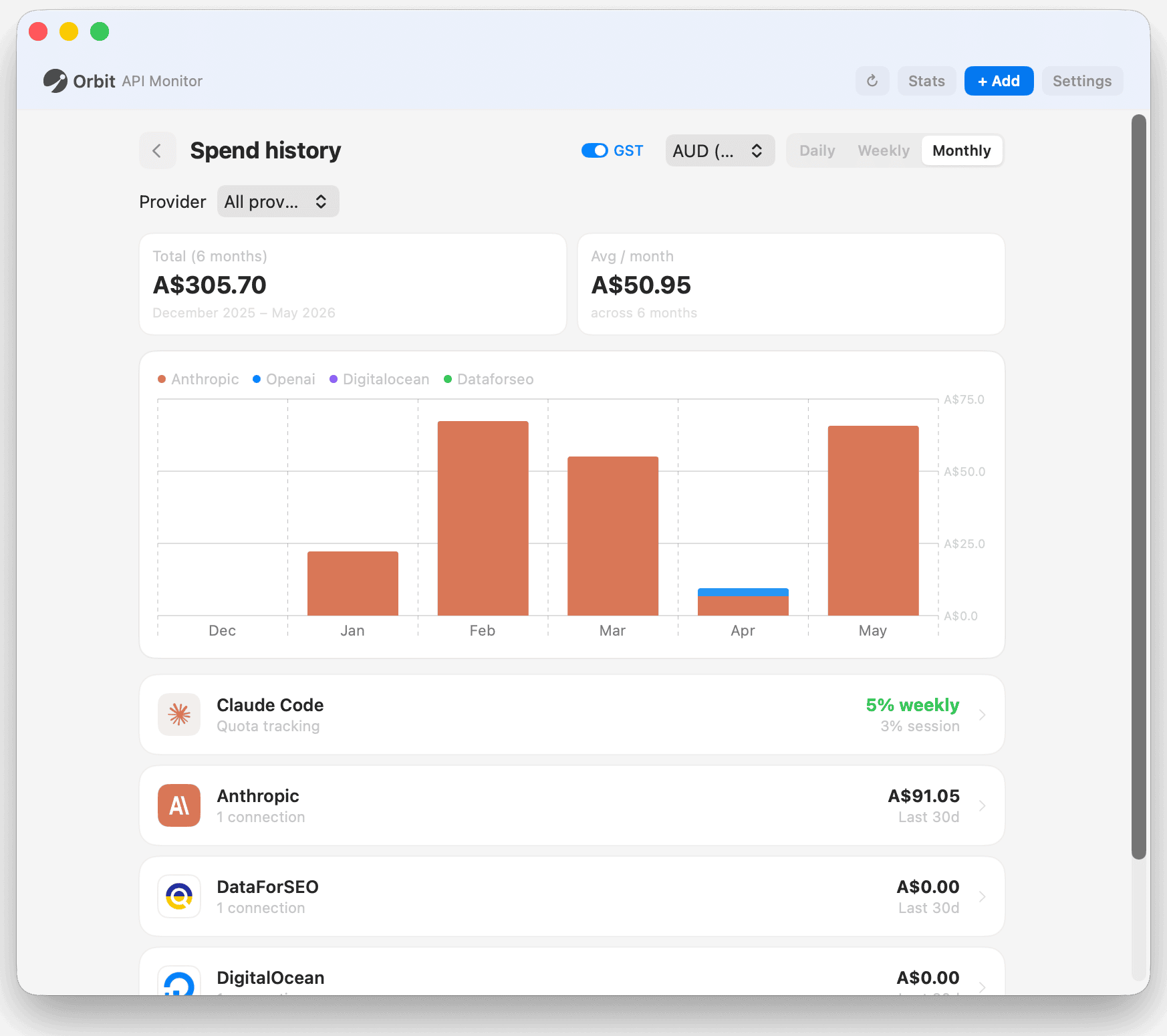1167x1036 pixels.
Task: Click the DataForSEO title
Action: (x=267, y=887)
